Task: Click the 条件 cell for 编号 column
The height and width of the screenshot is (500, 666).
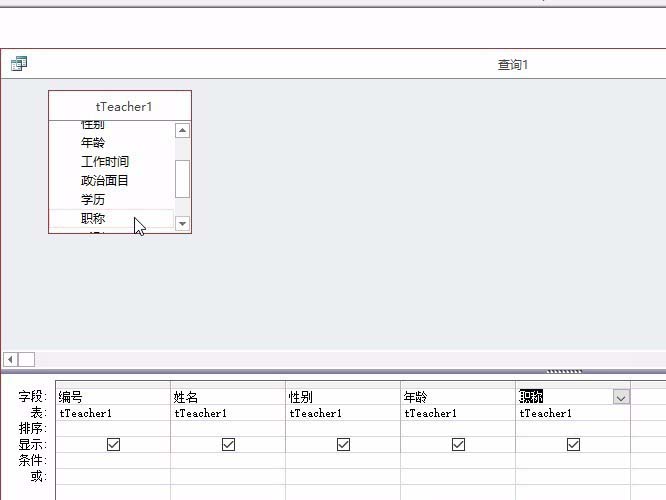Action: pos(113,460)
